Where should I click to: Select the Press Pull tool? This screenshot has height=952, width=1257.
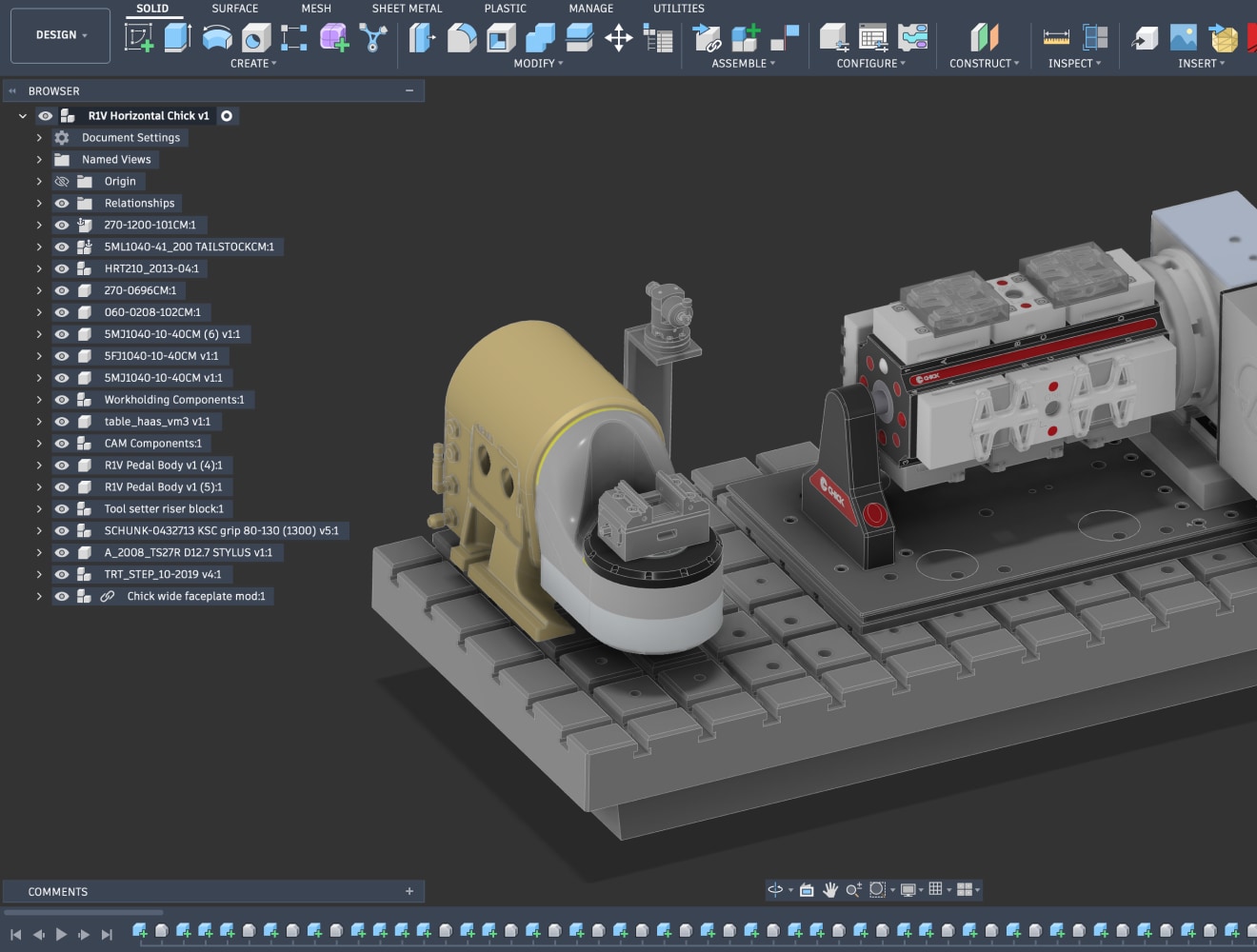422,37
